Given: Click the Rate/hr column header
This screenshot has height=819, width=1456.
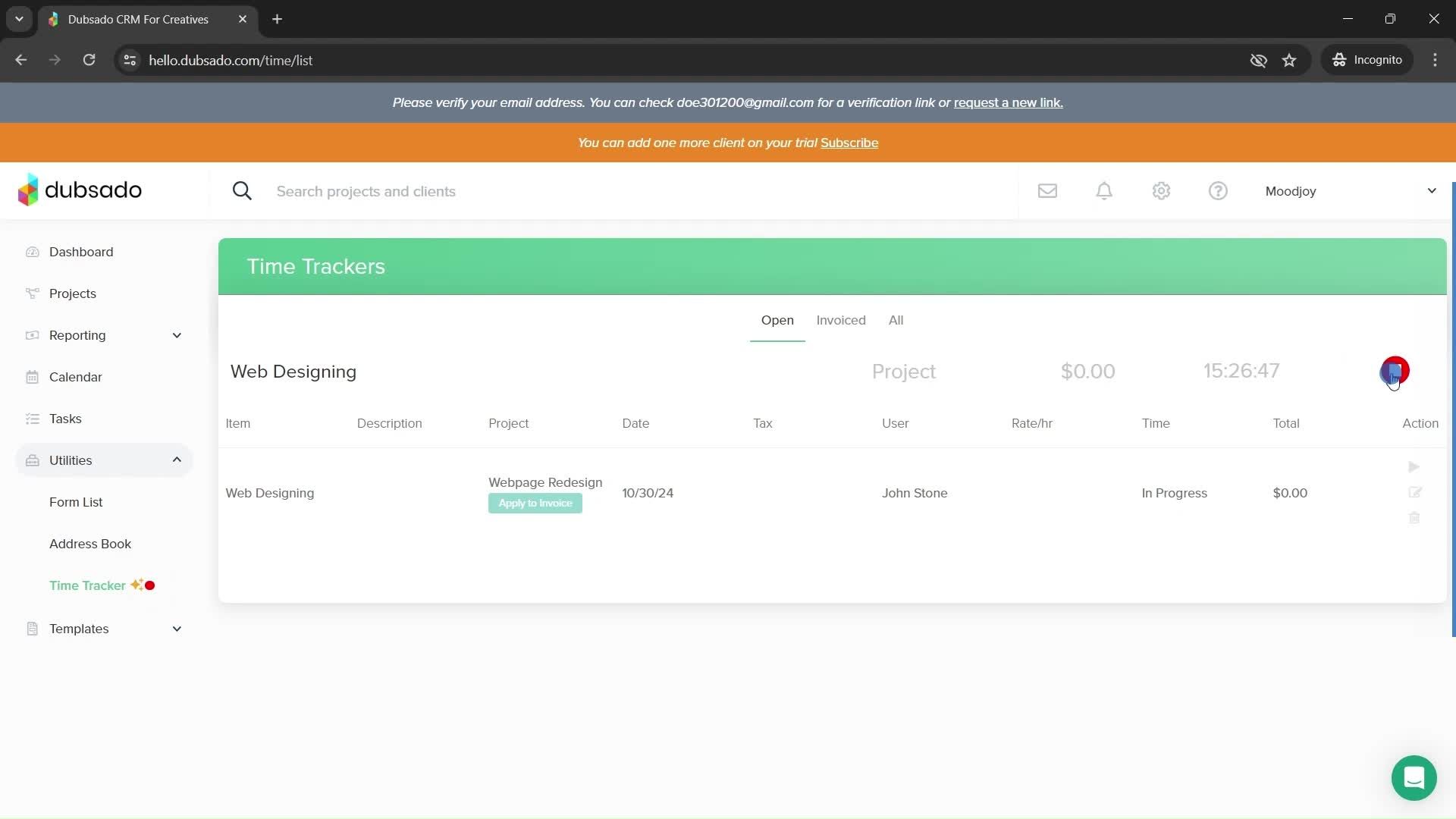Looking at the screenshot, I should pyautogui.click(x=1031, y=423).
